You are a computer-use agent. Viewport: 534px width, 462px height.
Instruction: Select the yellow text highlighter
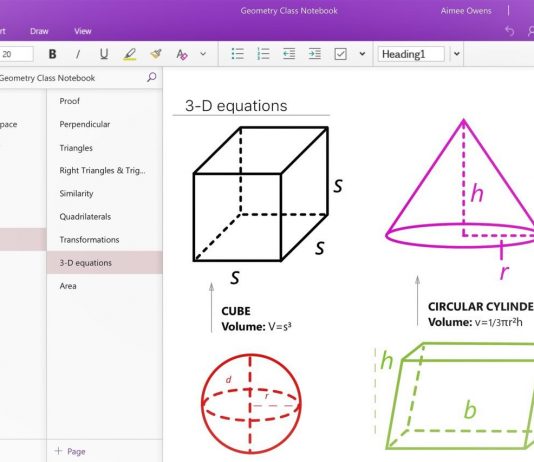click(x=129, y=54)
